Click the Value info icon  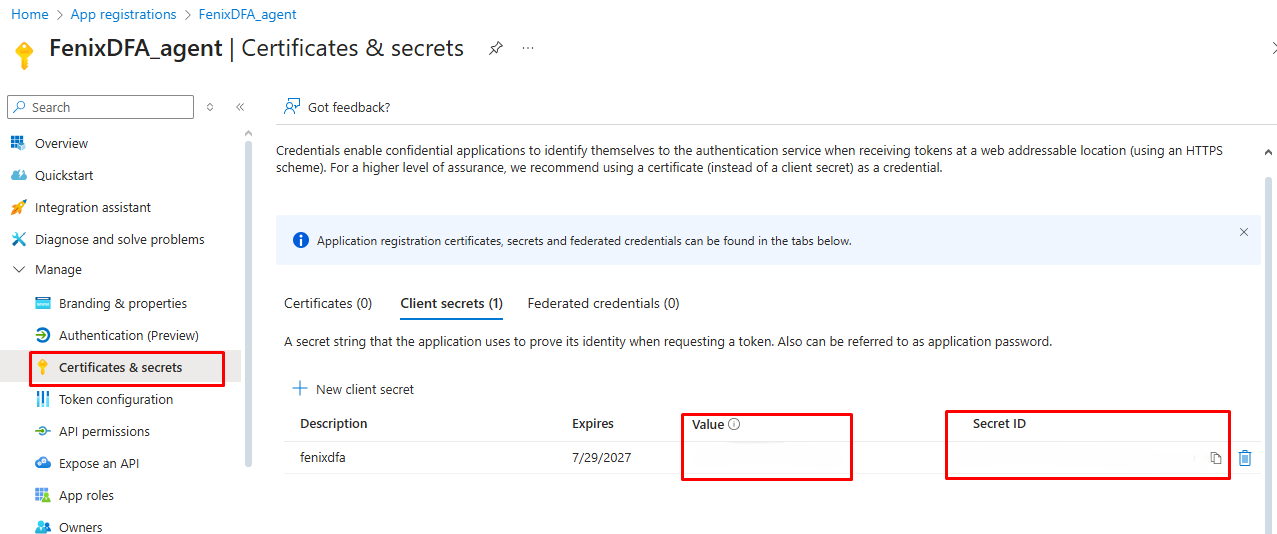[734, 424]
